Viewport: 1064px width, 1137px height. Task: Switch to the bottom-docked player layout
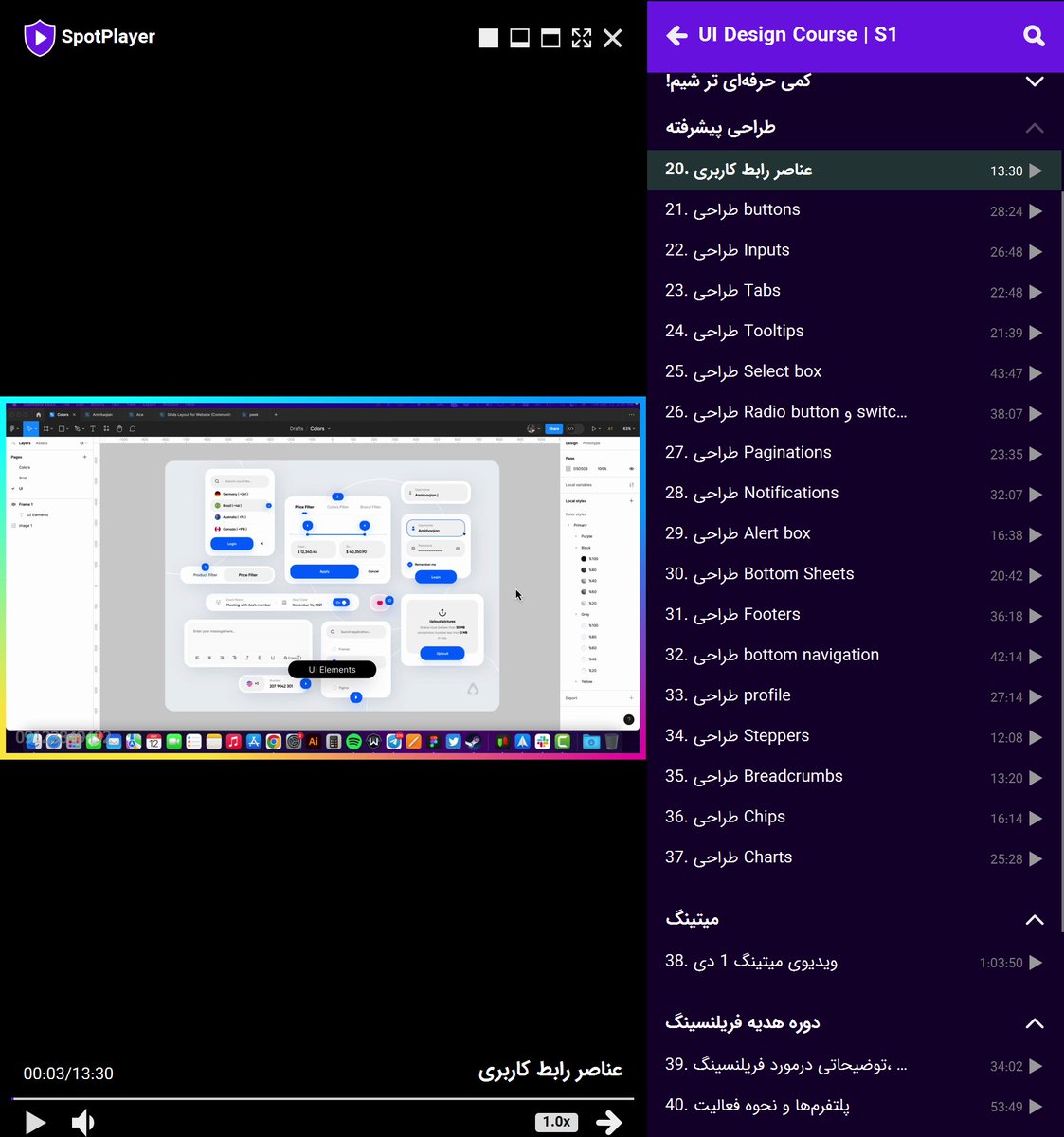(519, 38)
